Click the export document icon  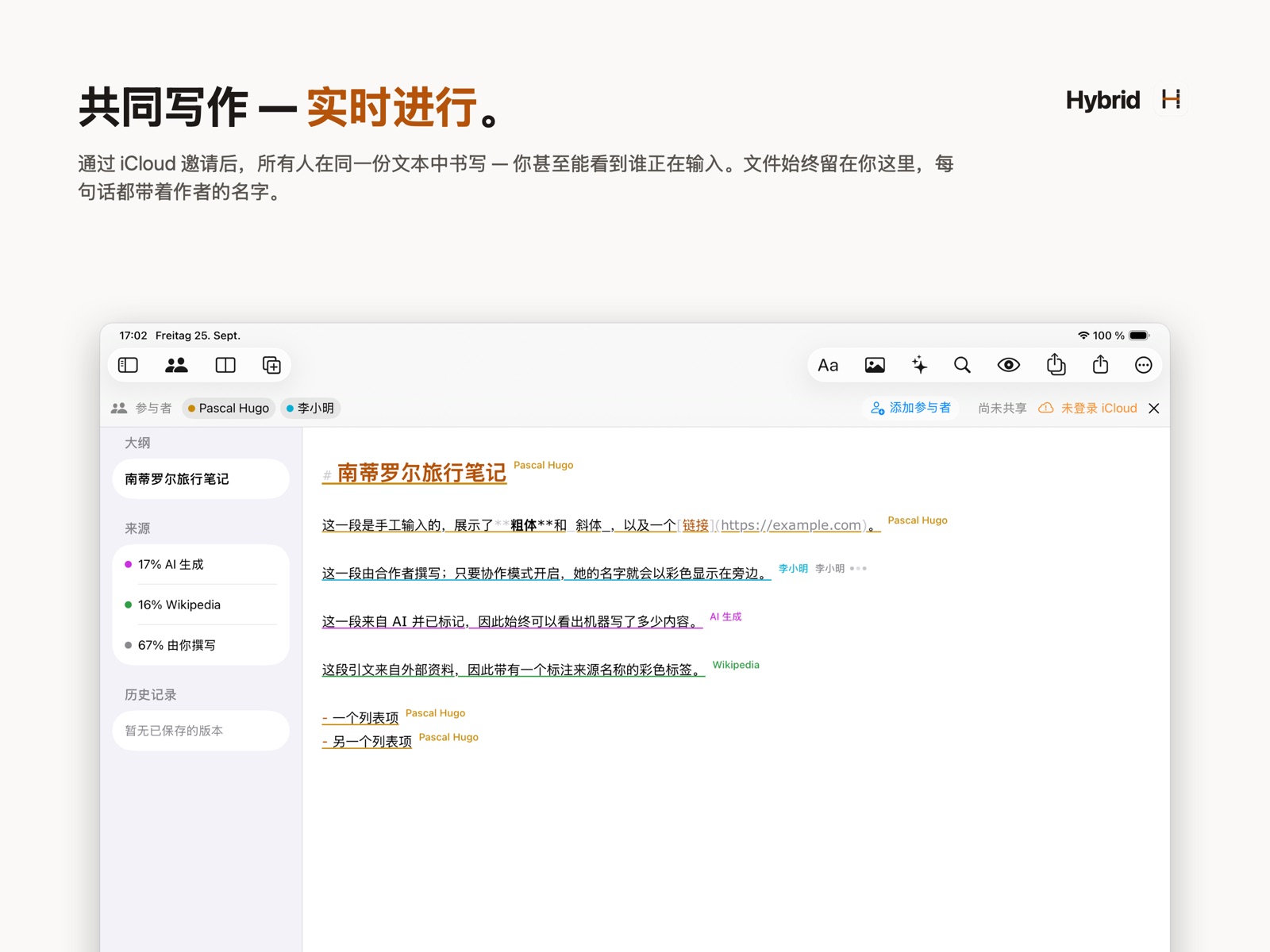tap(1056, 364)
